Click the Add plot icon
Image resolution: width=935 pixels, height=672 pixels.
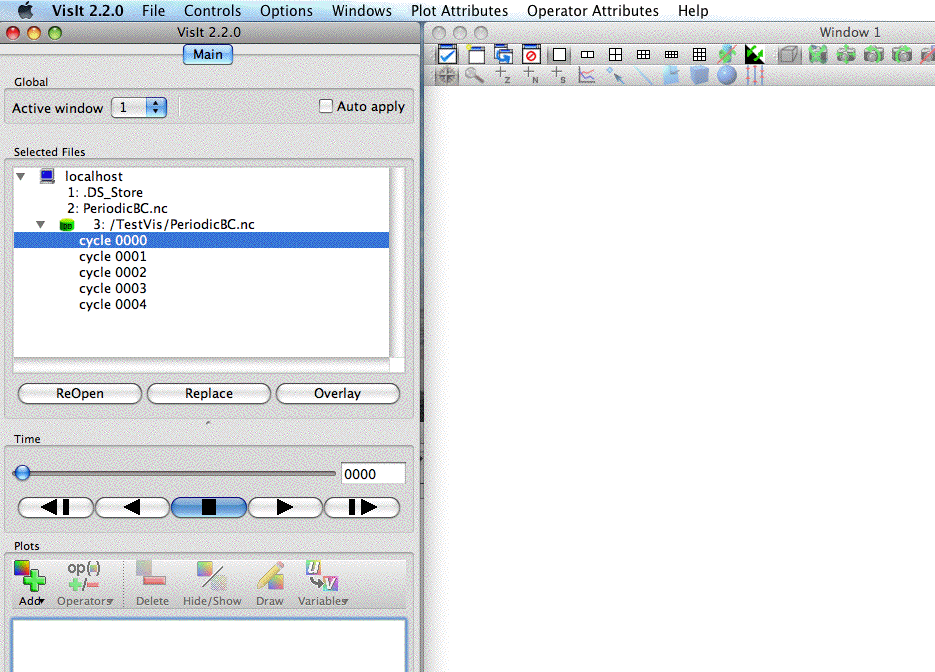(30, 578)
